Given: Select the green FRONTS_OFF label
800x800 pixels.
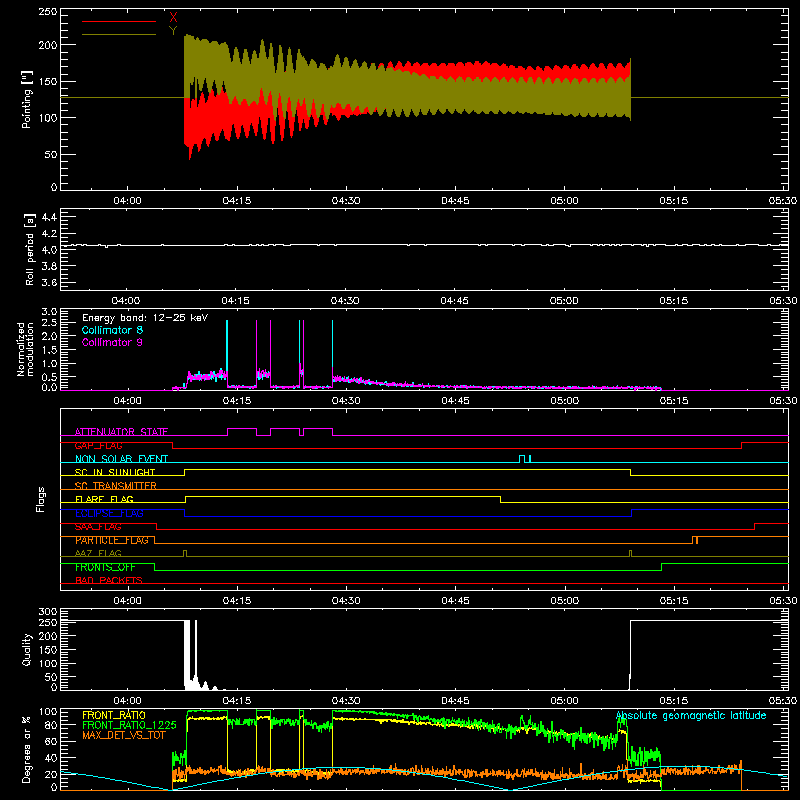Looking at the screenshot, I should (x=105, y=567).
